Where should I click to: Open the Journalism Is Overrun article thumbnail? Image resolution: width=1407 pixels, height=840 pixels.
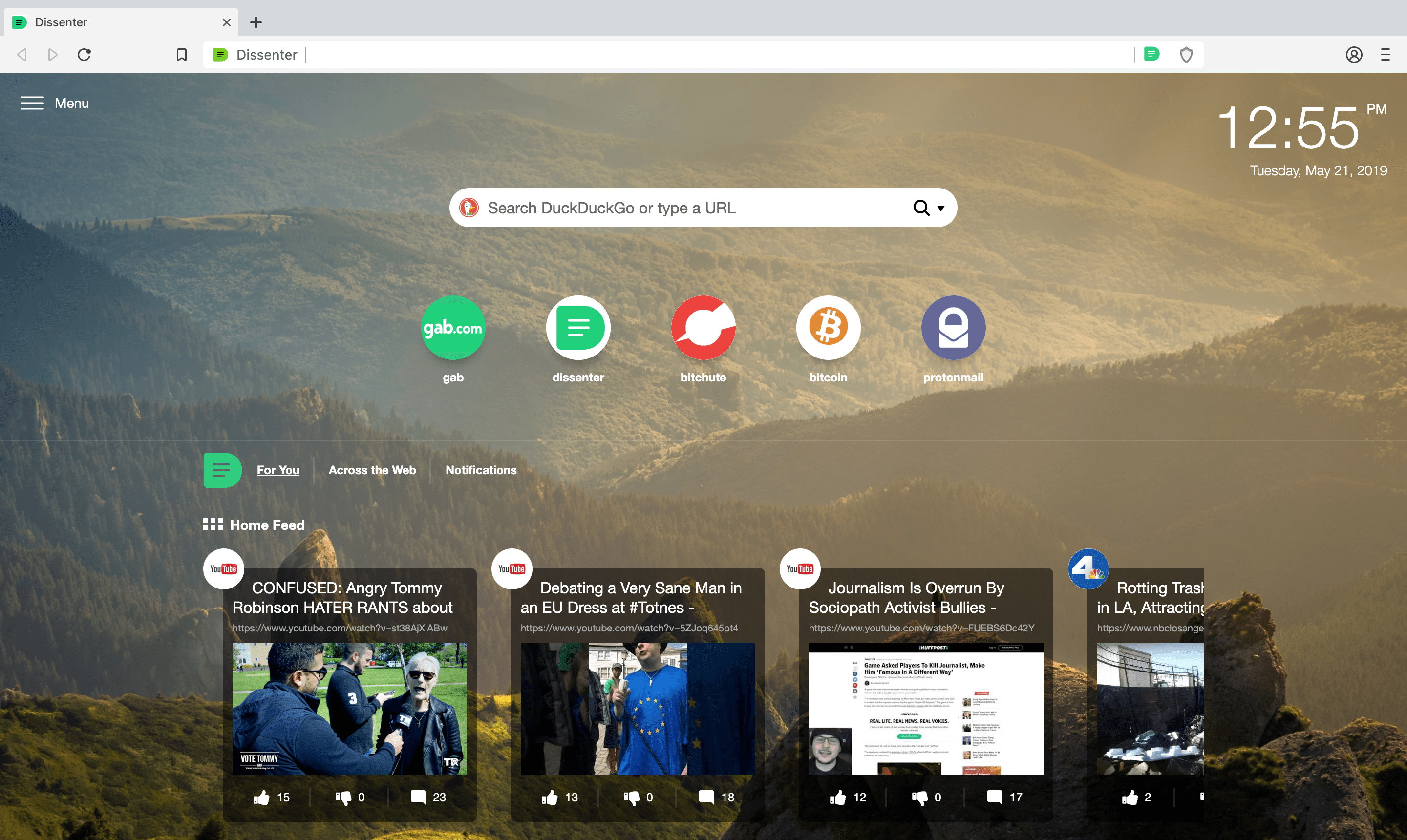tap(925, 709)
